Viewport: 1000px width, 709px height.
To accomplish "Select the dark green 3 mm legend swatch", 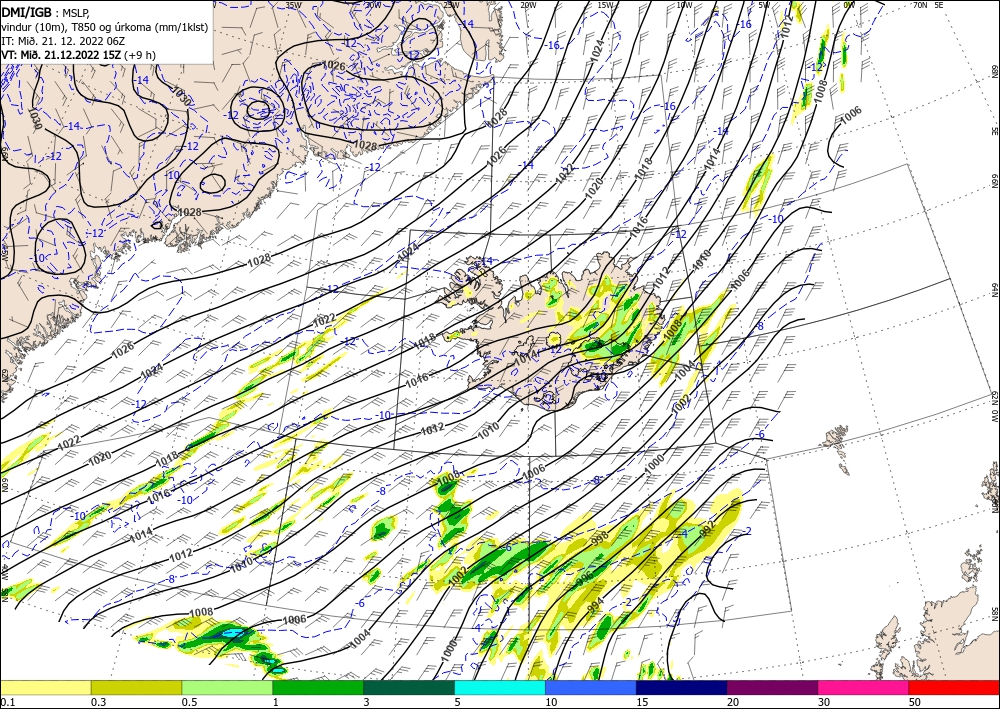I will pos(409,687).
